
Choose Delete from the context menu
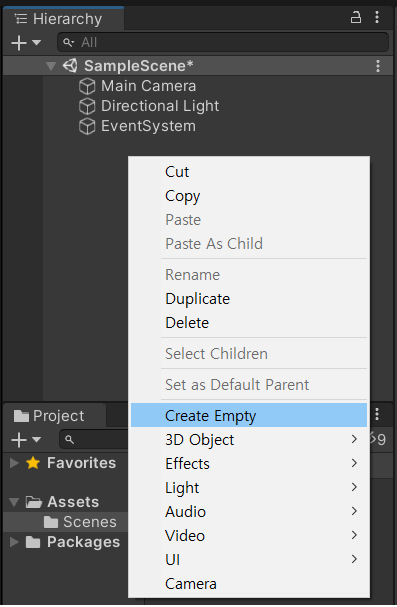pyautogui.click(x=249, y=323)
